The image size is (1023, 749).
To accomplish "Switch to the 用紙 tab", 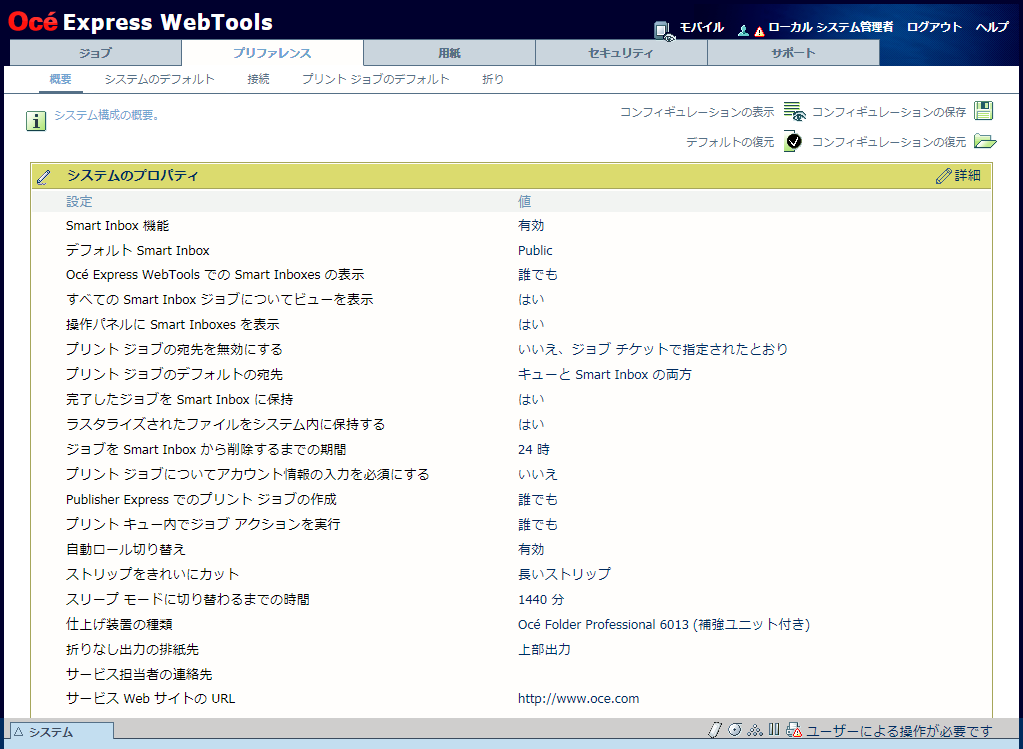I will [x=450, y=53].
